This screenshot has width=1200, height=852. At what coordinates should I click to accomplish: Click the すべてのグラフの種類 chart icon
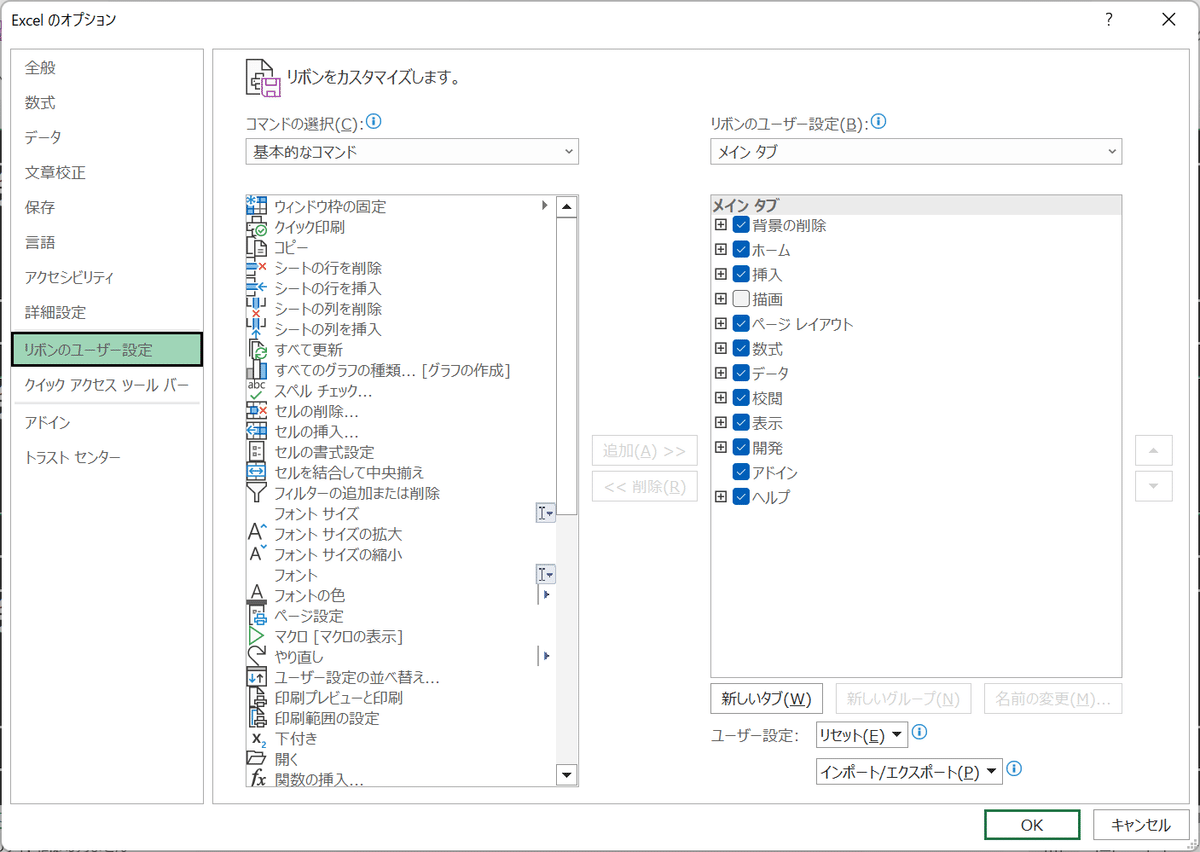click(x=256, y=370)
